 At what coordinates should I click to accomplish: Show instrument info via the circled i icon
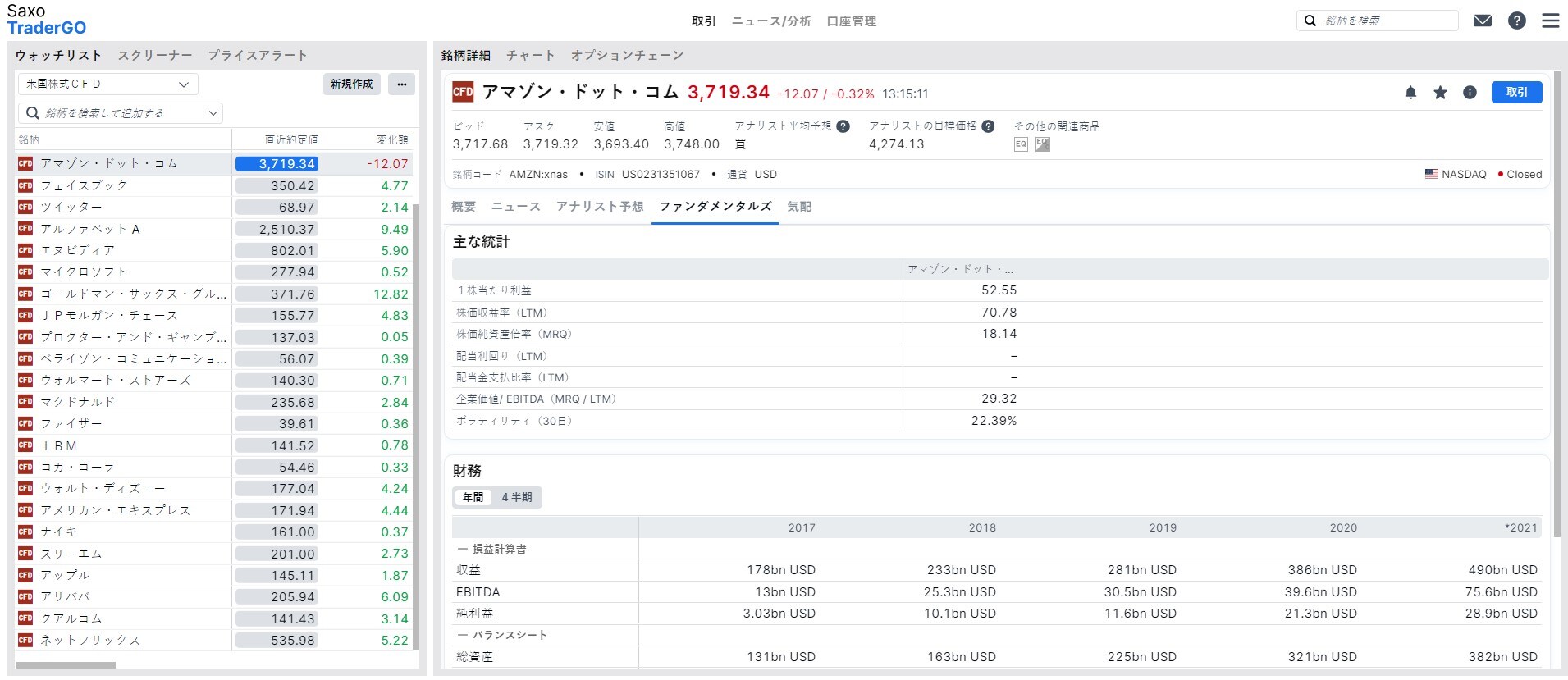(1470, 93)
